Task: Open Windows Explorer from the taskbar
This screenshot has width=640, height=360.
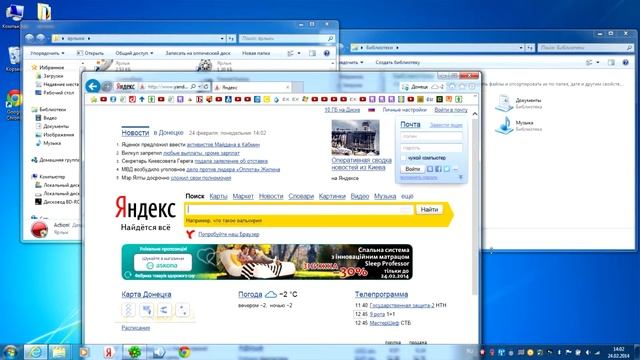Action: point(59,352)
